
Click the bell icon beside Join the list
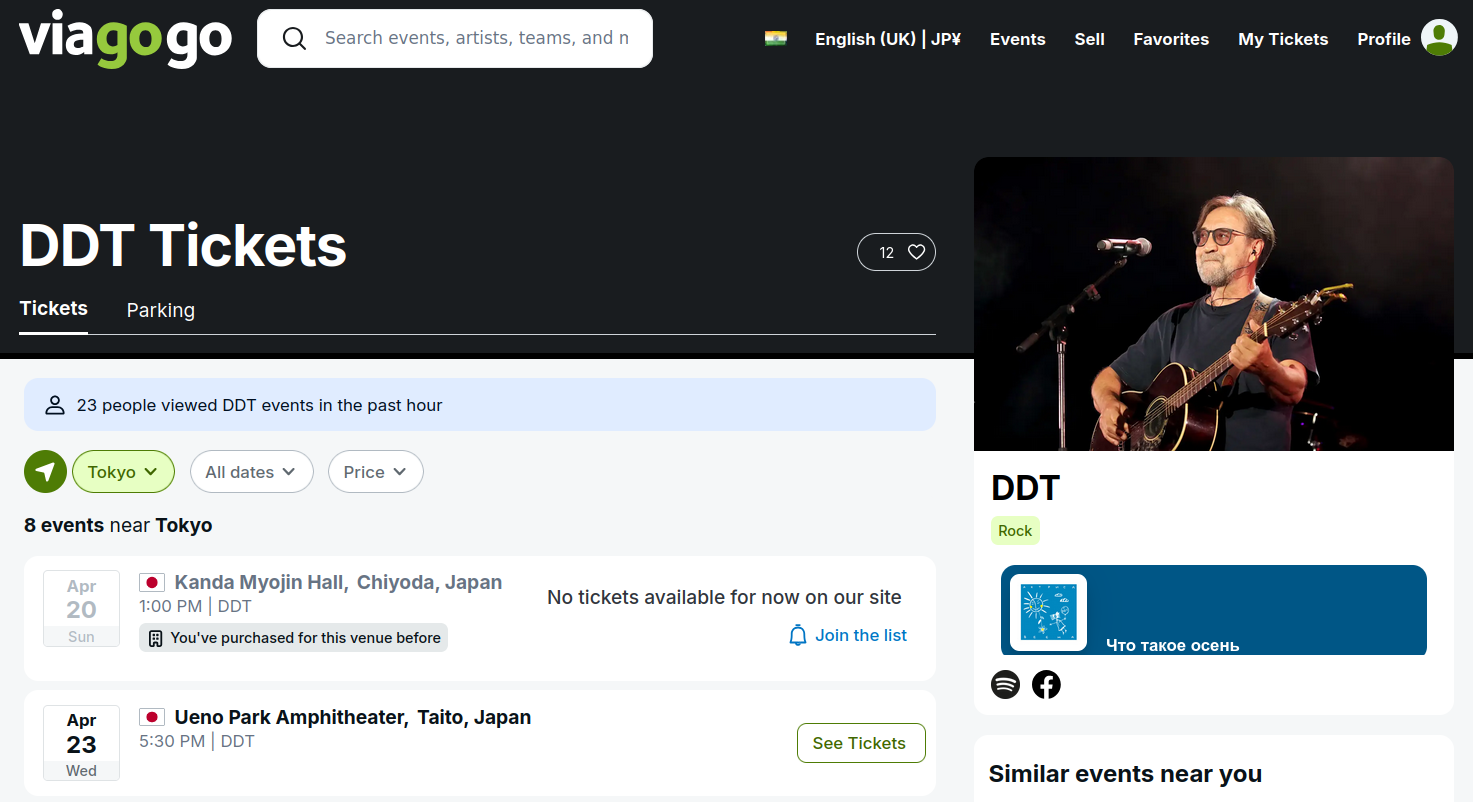798,636
